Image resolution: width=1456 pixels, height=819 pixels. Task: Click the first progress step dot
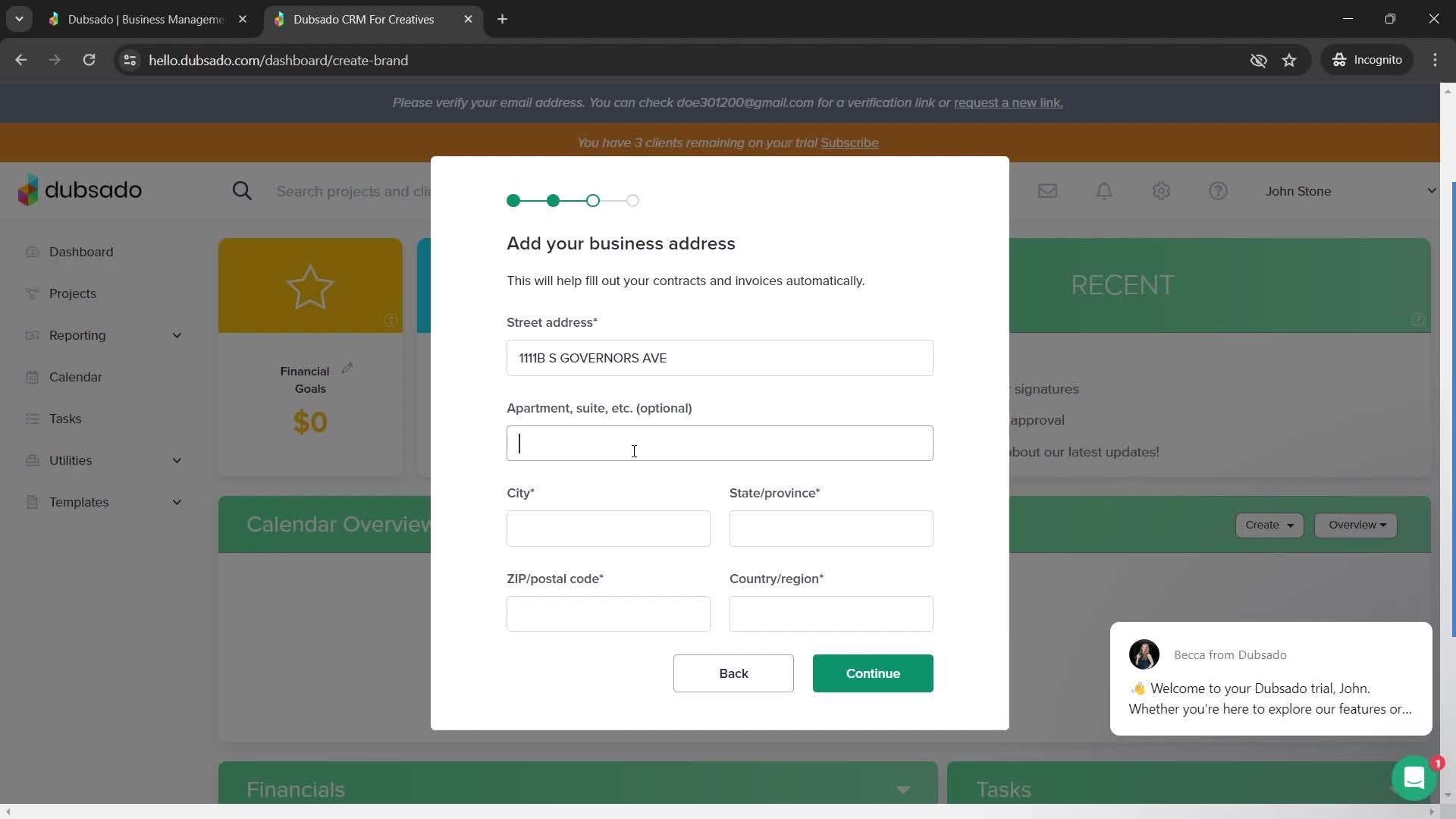(x=513, y=200)
